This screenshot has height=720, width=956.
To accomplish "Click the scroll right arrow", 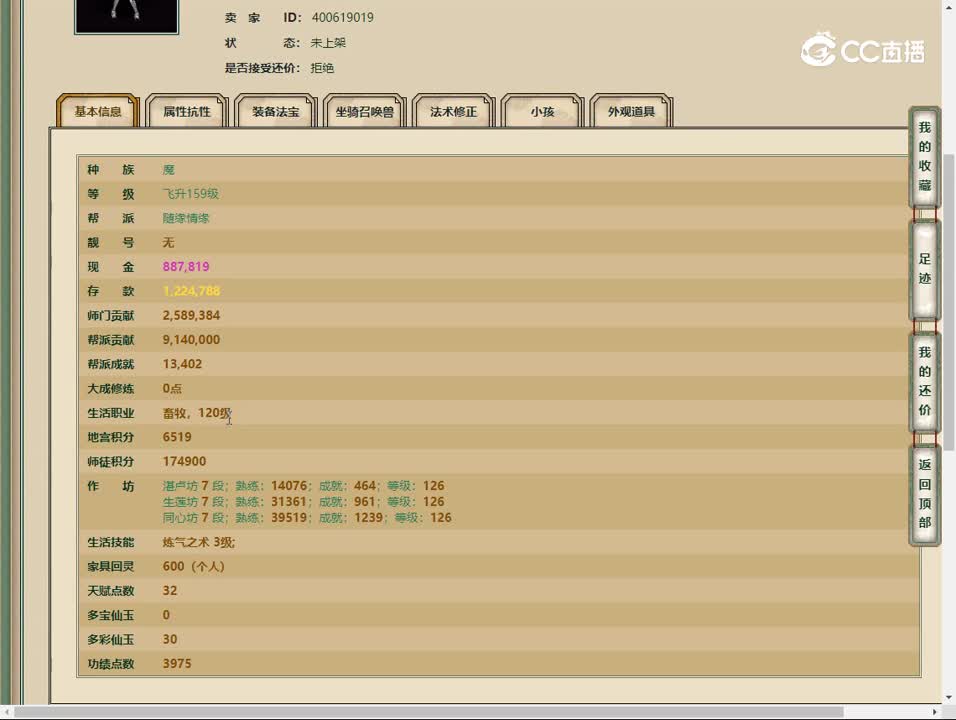I will tap(935, 712).
